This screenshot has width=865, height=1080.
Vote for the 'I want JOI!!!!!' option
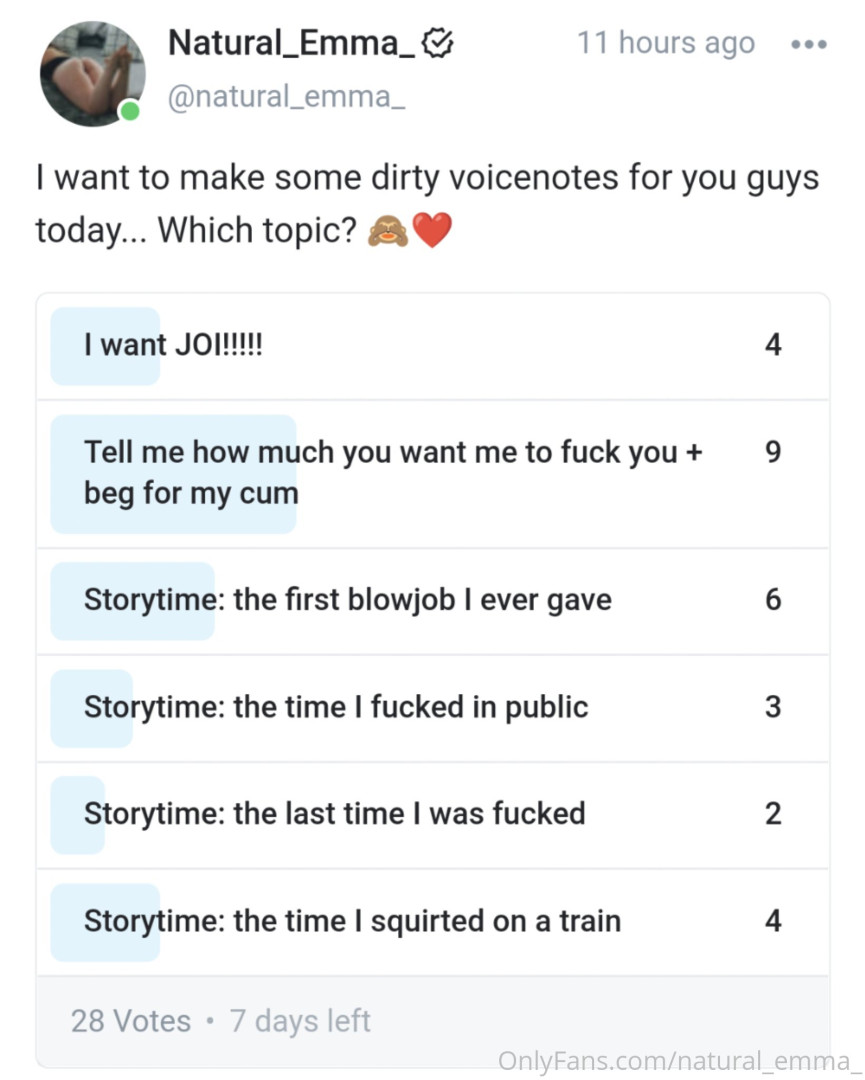(432, 346)
